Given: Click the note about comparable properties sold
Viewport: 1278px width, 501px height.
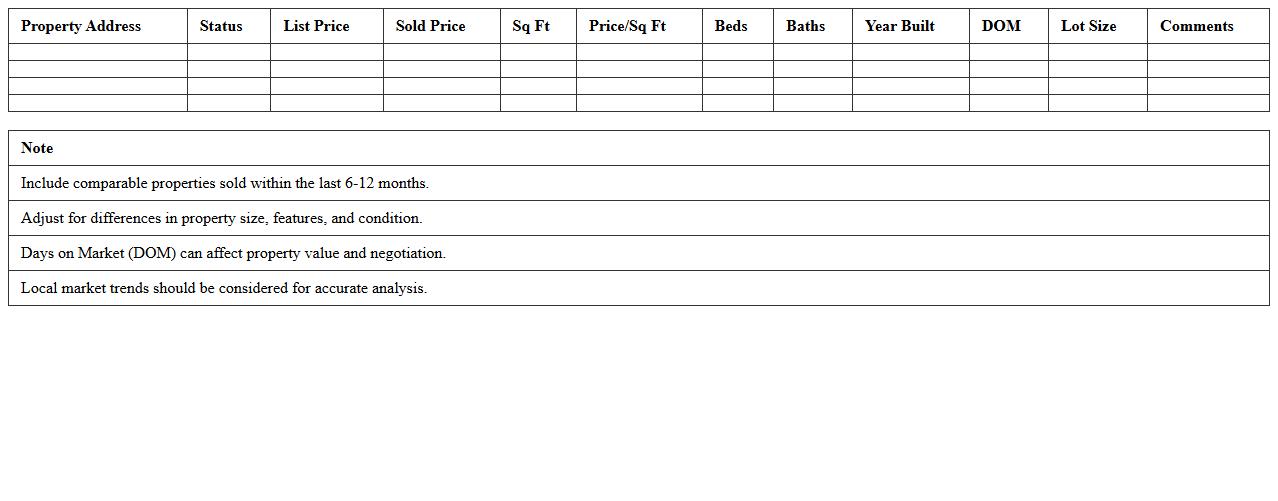Looking at the screenshot, I should click(x=225, y=183).
